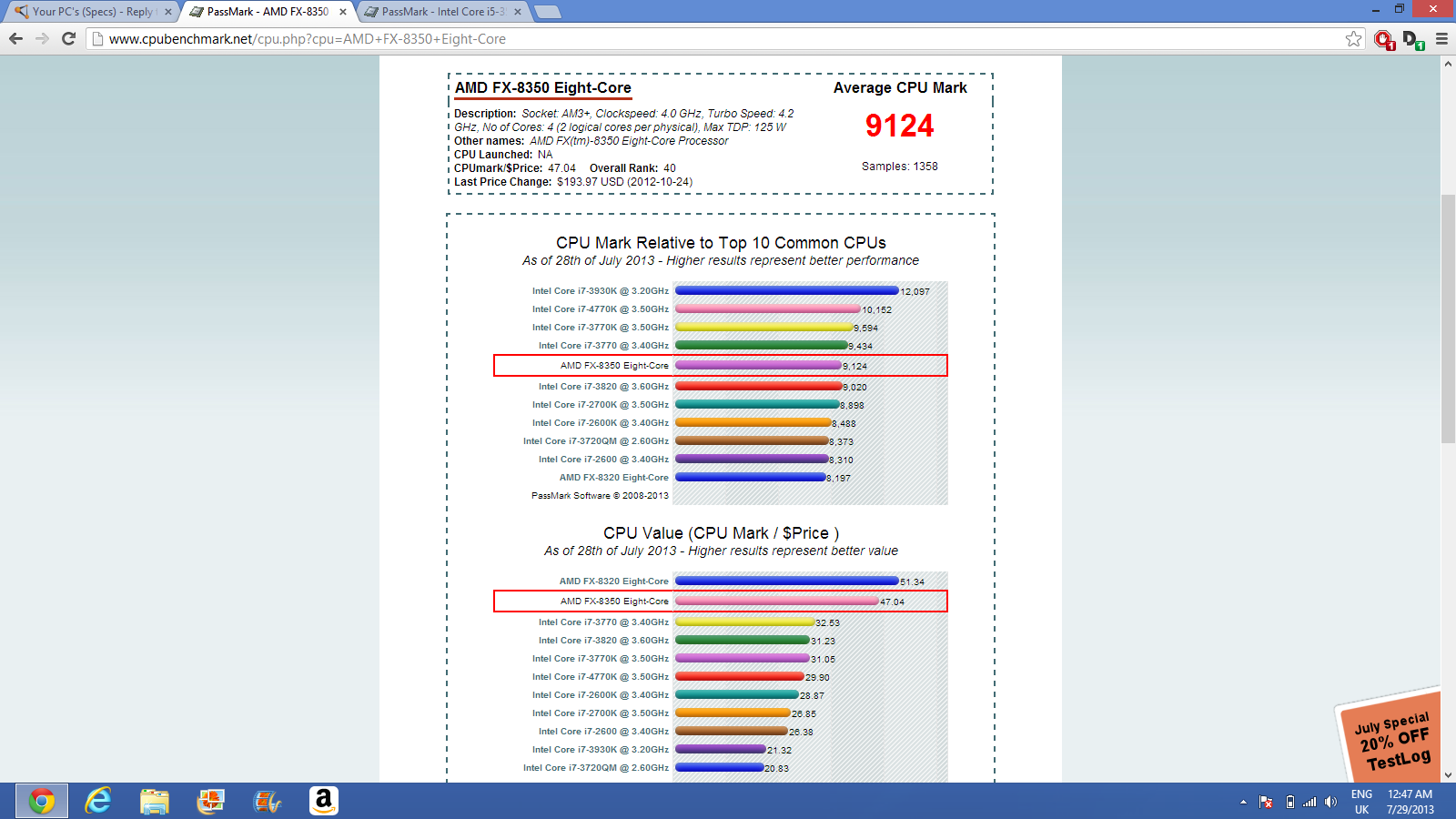Screen dimensions: 1456x819
Task: Open a new tab with the new-tab button
Action: click(547, 12)
